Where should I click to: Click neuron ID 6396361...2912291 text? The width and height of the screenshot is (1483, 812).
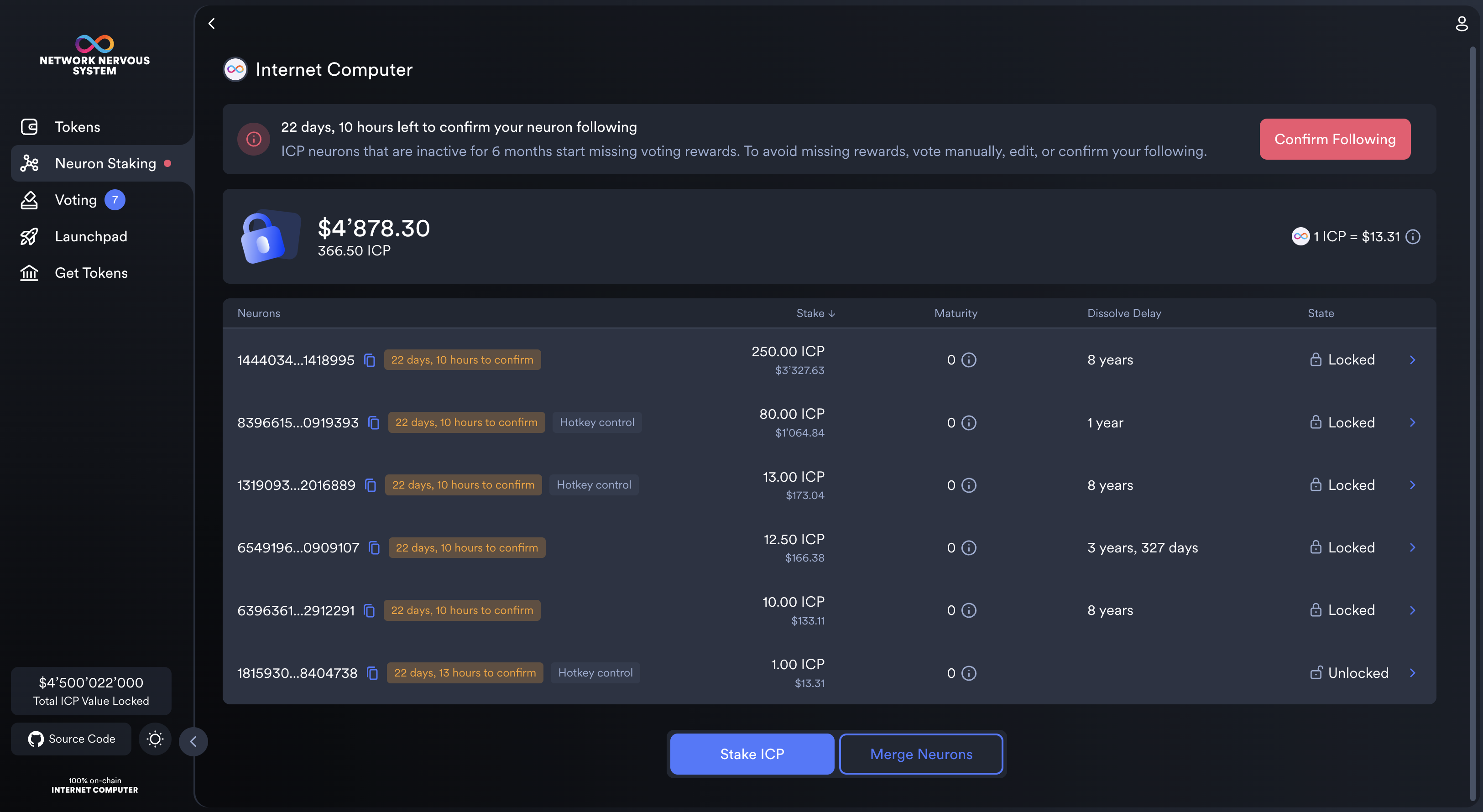(x=295, y=610)
